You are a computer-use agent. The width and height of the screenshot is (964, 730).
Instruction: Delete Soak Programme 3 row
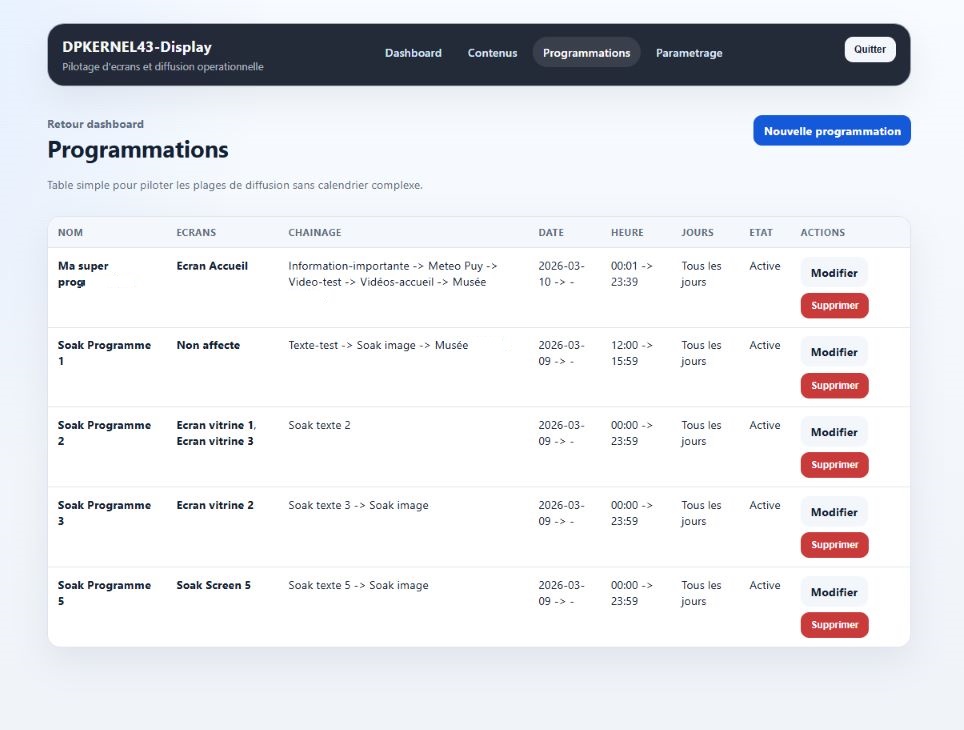(834, 545)
